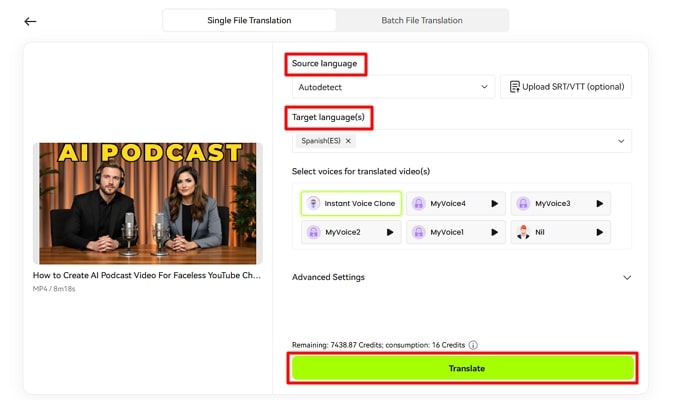
Task: Select the Instant Voice Clone option
Action: 351,203
